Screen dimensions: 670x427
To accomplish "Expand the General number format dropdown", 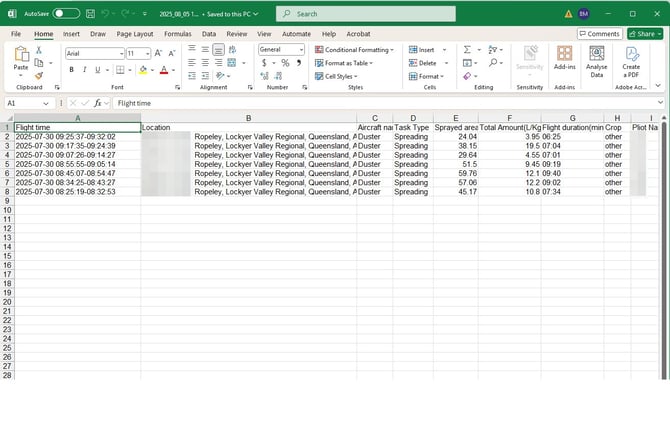I will tap(300, 49).
